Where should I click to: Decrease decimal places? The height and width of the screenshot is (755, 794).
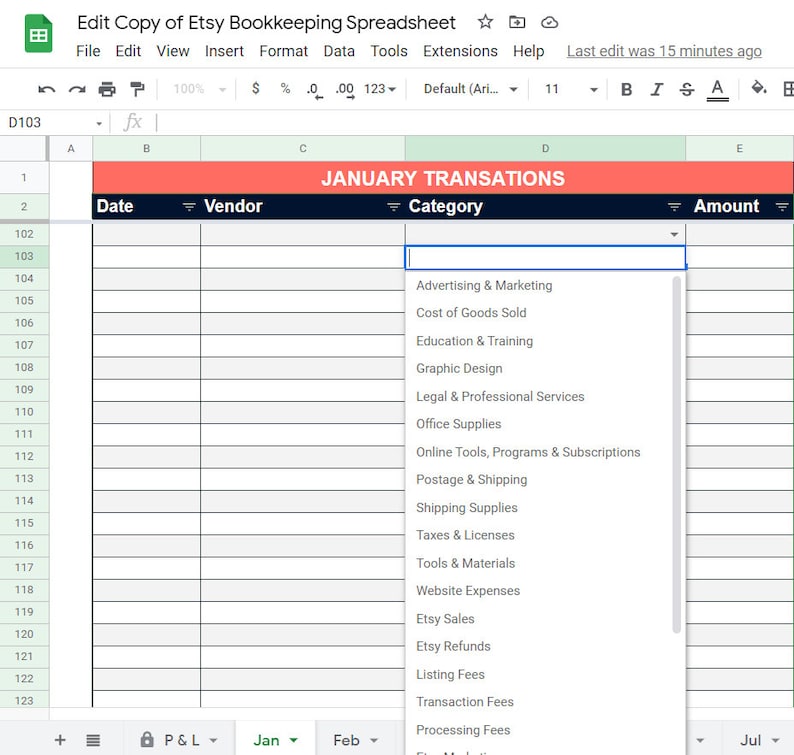[x=314, y=90]
